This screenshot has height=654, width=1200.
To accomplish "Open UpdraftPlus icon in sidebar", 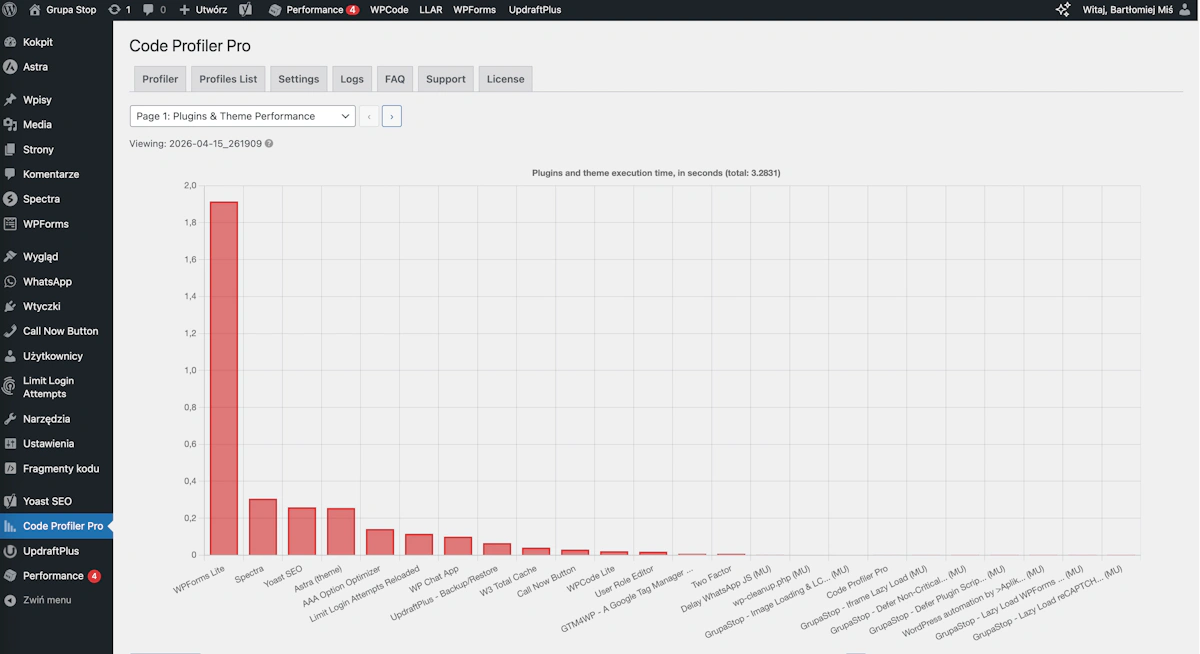I will tap(10, 551).
